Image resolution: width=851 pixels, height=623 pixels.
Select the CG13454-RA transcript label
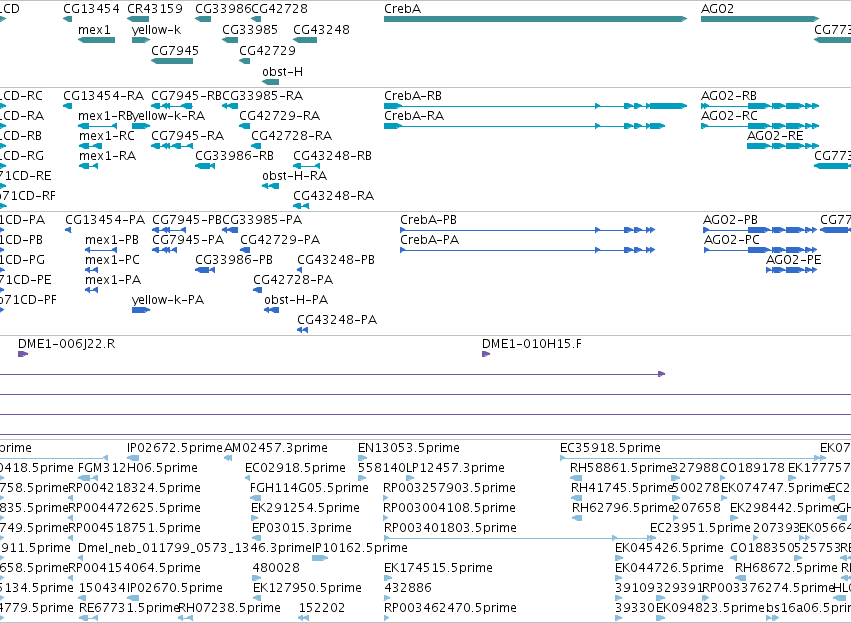pos(103,96)
